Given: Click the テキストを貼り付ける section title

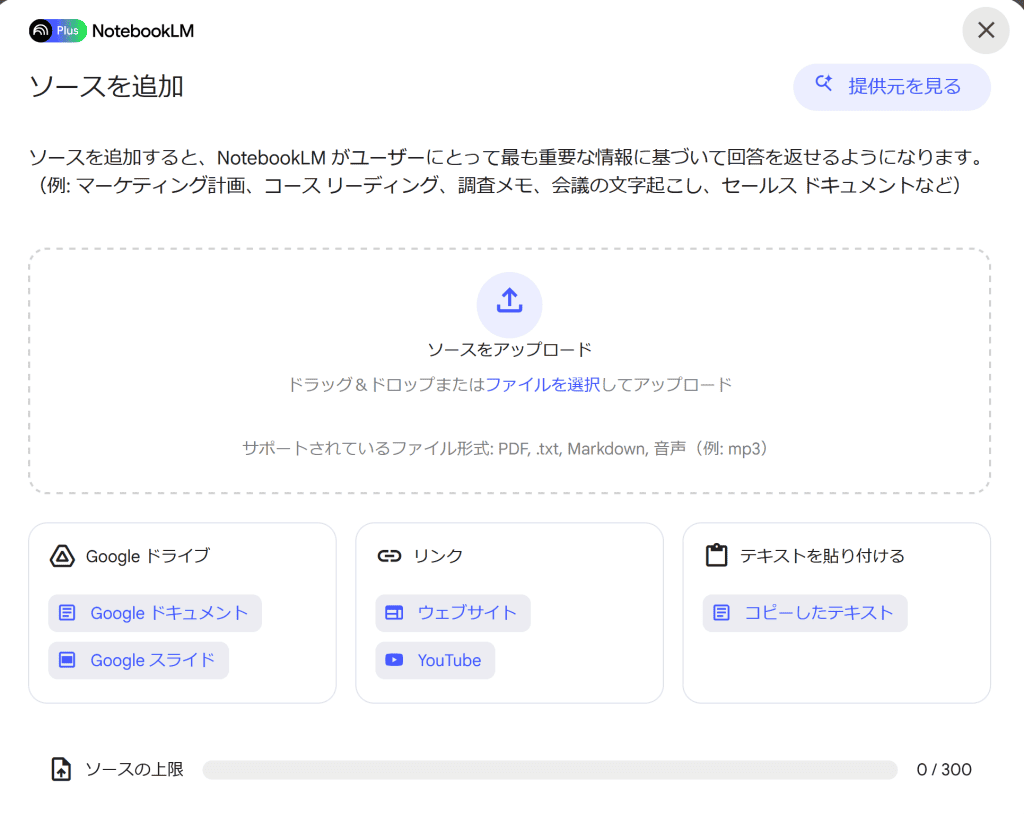Looking at the screenshot, I should tap(822, 556).
